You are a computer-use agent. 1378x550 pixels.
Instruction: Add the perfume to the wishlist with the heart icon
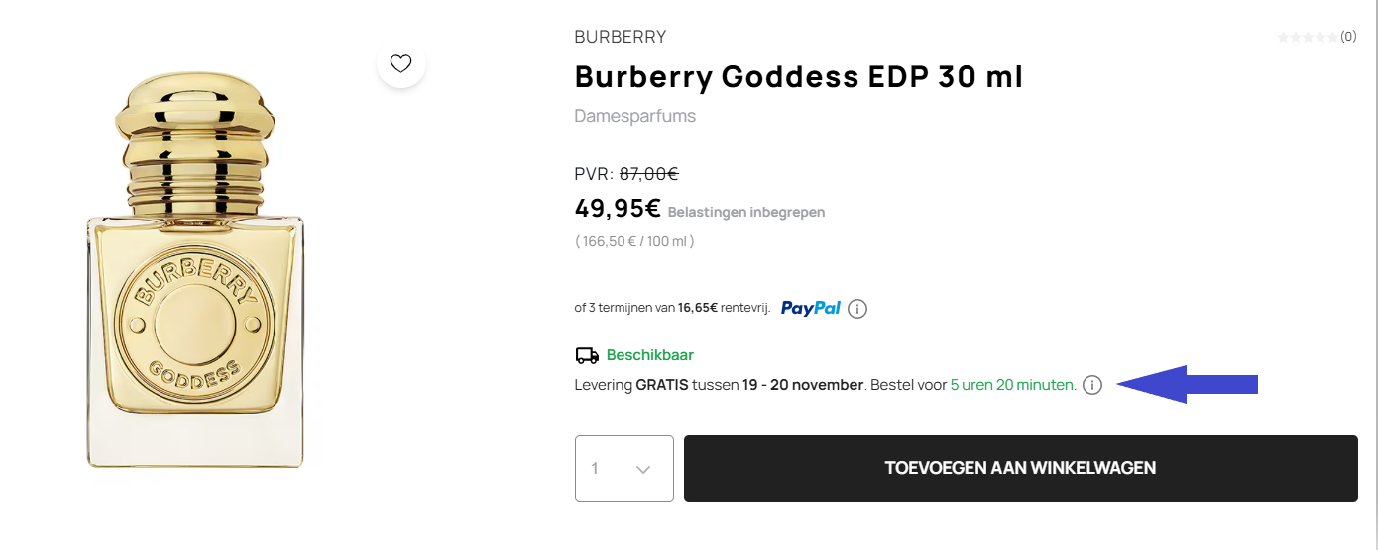(401, 64)
